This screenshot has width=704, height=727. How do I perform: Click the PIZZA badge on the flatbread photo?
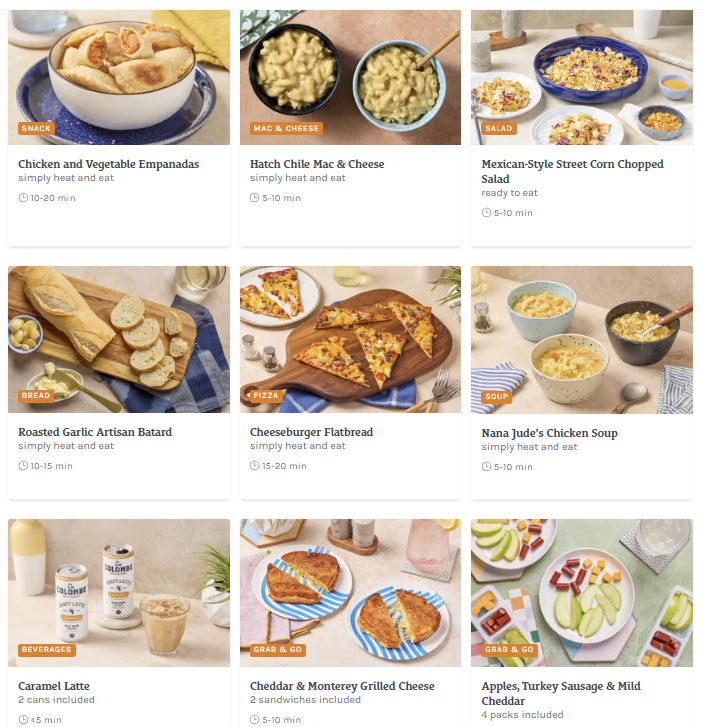coord(266,395)
